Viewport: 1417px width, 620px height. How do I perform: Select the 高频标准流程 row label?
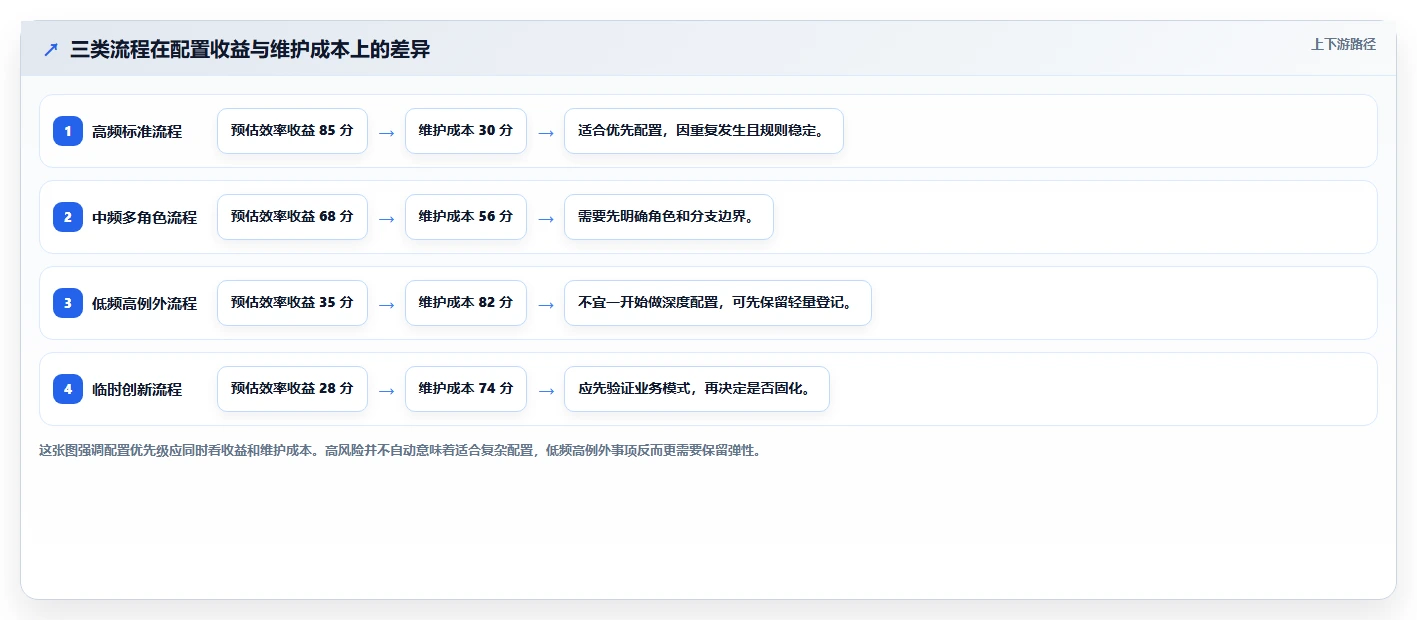click(137, 131)
